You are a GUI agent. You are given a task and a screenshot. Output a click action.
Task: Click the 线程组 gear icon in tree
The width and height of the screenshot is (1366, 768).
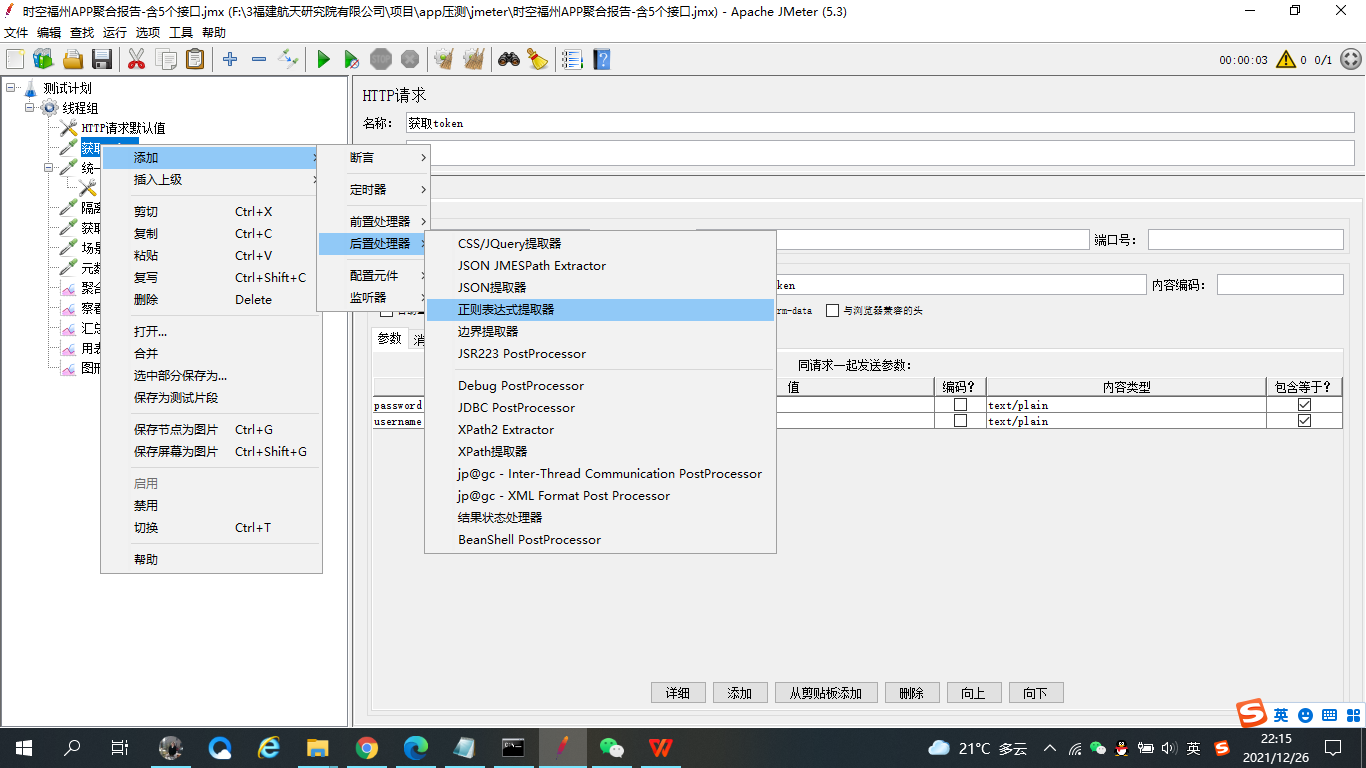coord(49,108)
